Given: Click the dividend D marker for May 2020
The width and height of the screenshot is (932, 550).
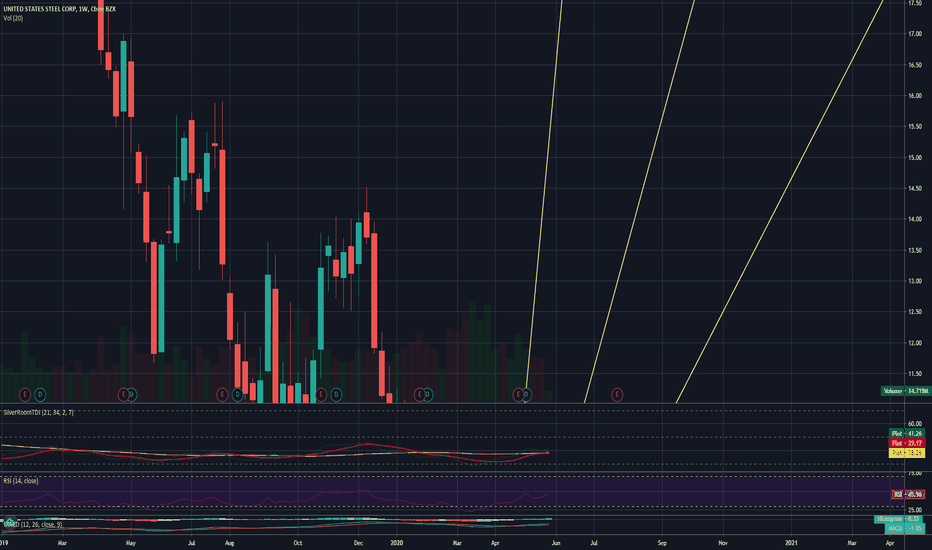Looking at the screenshot, I should [526, 394].
